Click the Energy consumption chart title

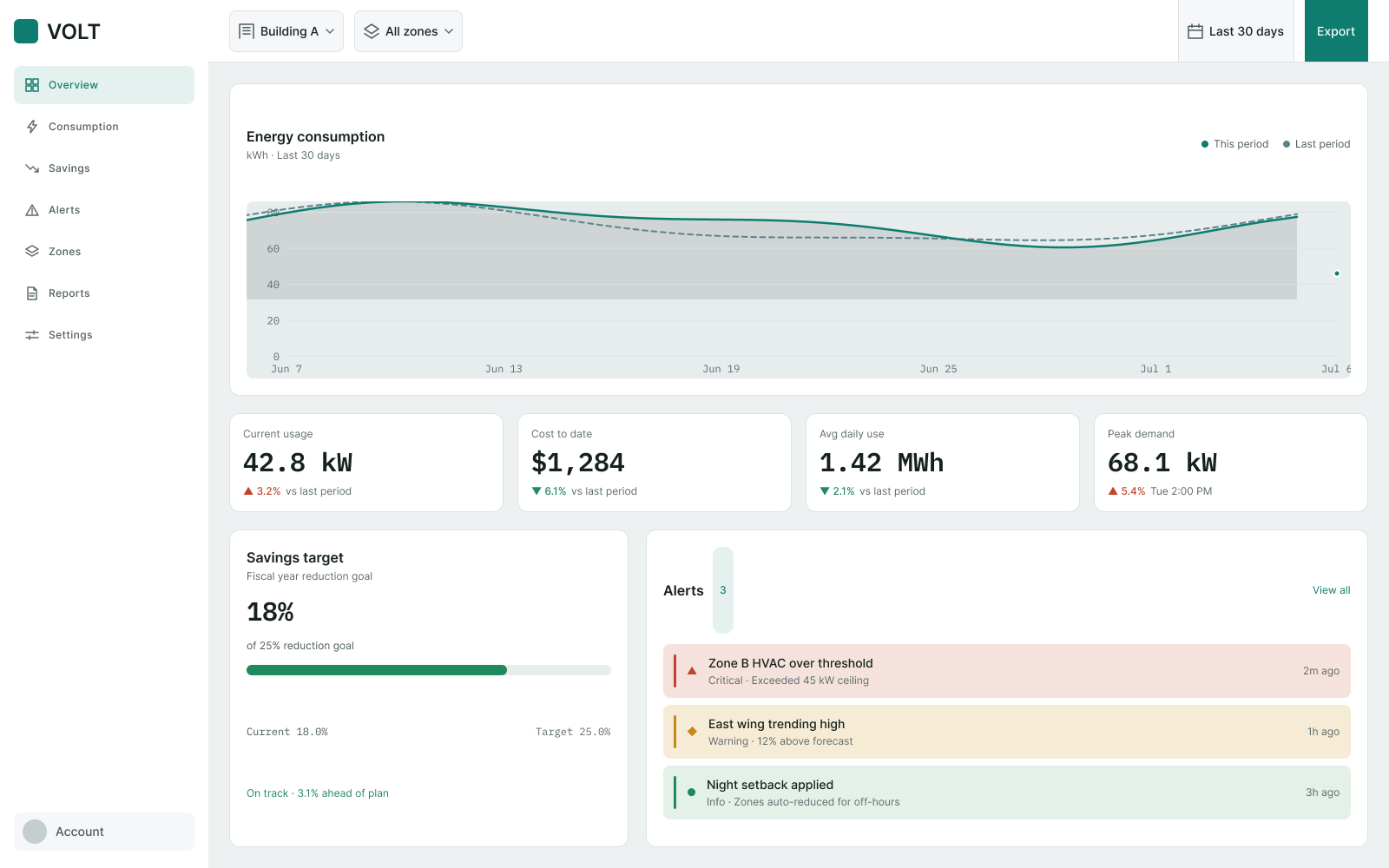pyautogui.click(x=316, y=136)
